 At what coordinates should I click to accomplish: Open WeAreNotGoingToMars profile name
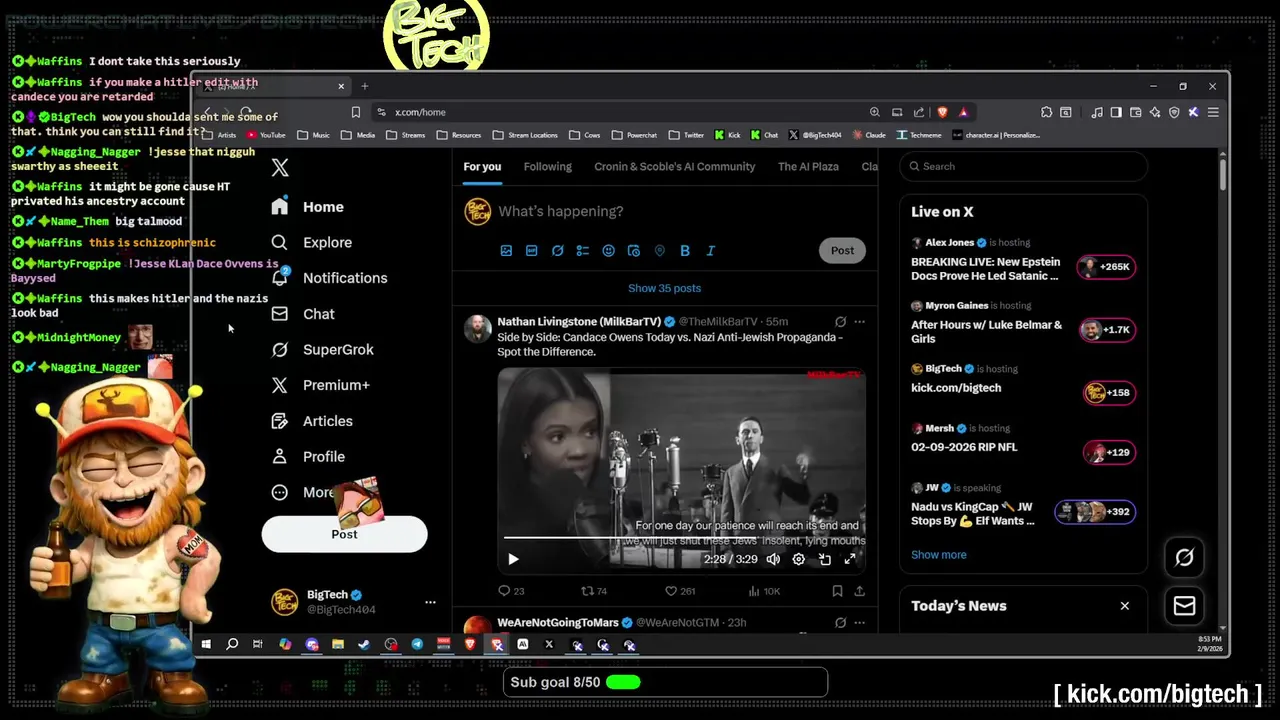(x=558, y=623)
